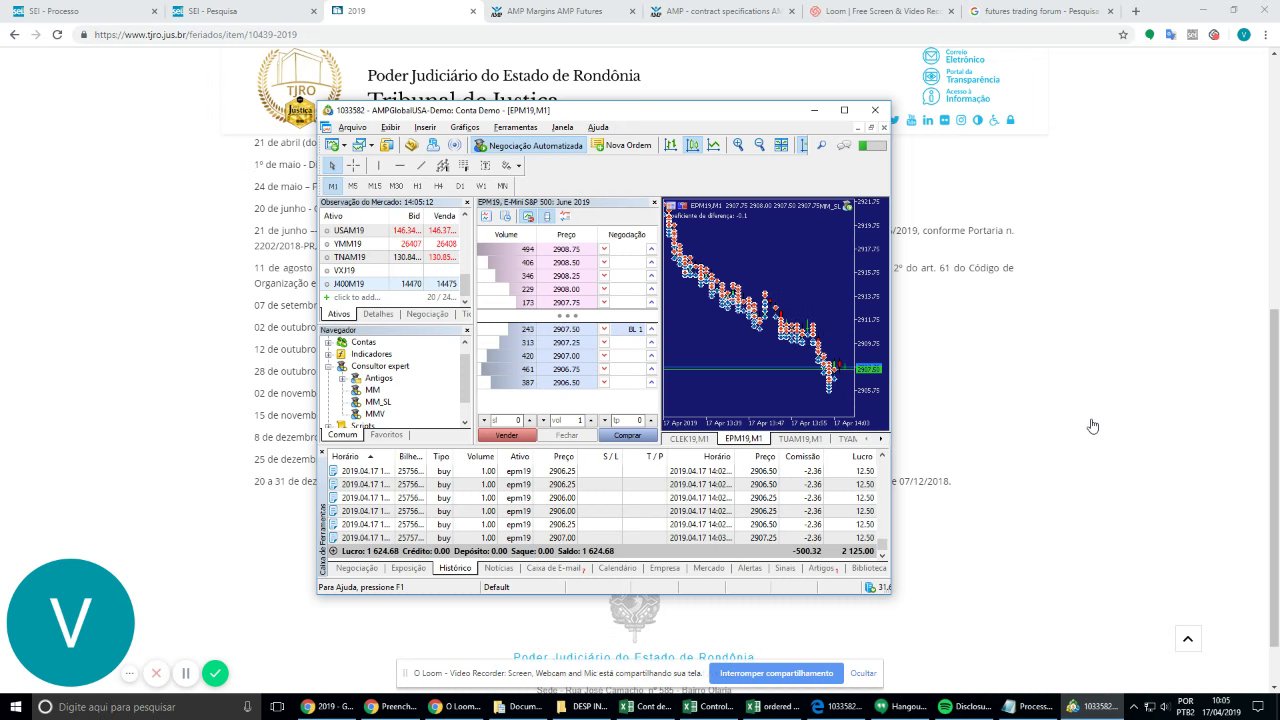Open the MetaTrader search magnifier
Image resolution: width=1280 pixels, height=720 pixels.
tap(822, 145)
